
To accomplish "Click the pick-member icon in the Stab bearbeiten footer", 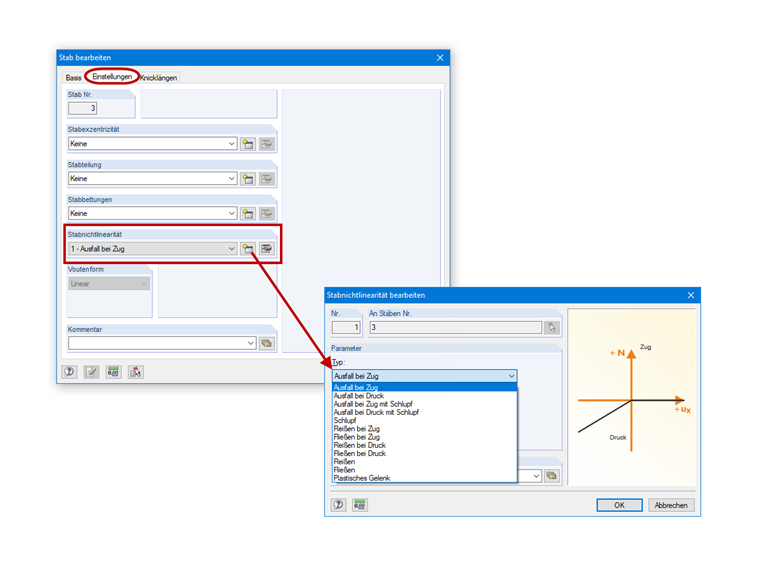I will click(x=136, y=372).
